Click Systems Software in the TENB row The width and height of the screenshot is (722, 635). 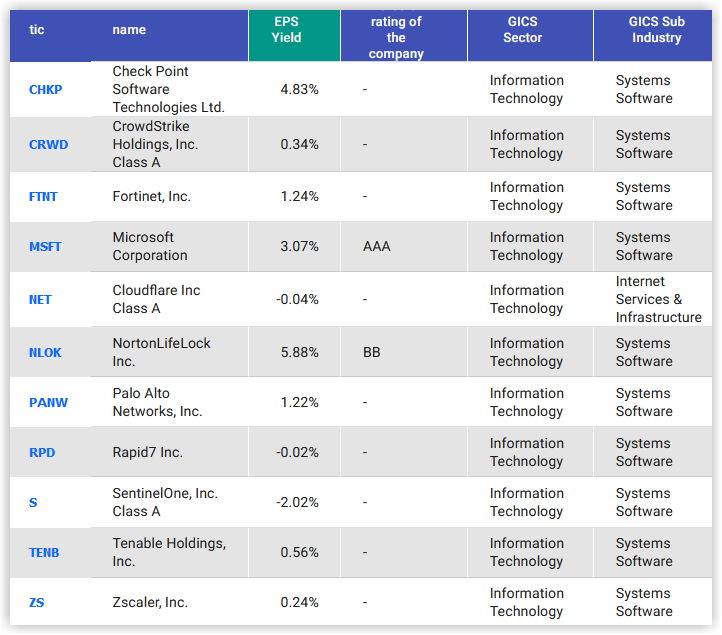click(x=644, y=553)
